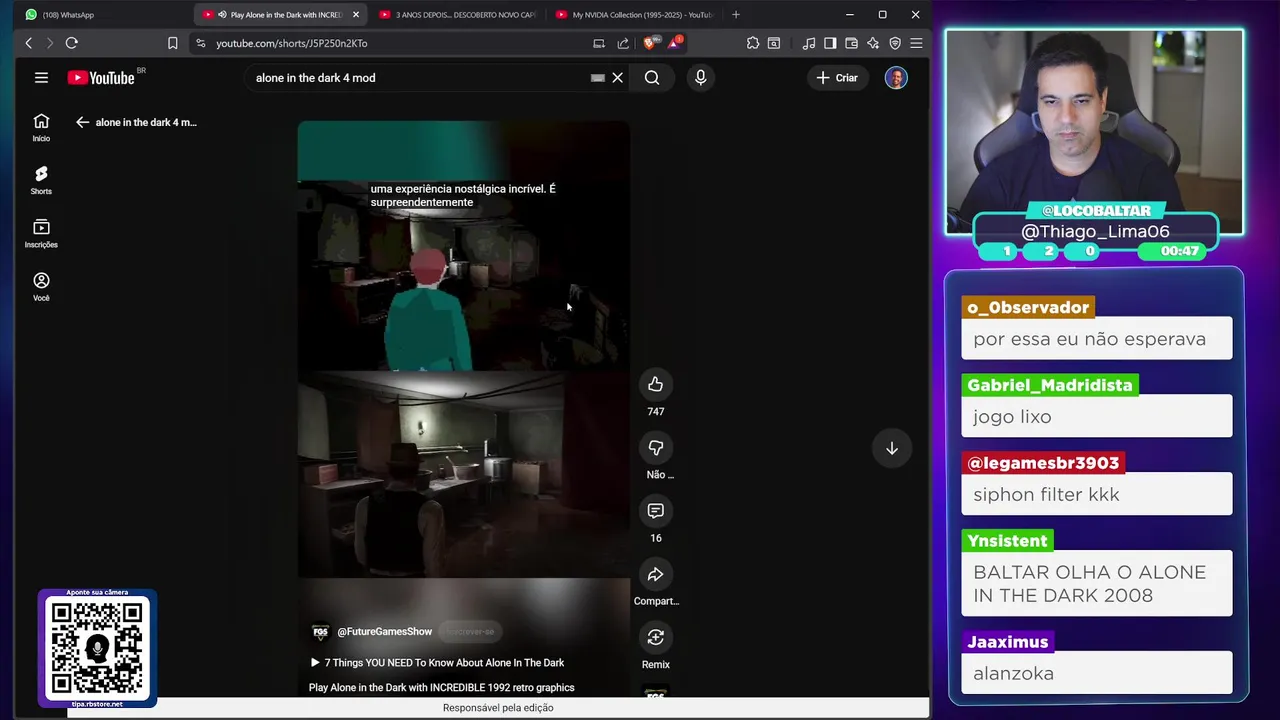
Task: Click the browser address bar URL
Action: coord(292,43)
